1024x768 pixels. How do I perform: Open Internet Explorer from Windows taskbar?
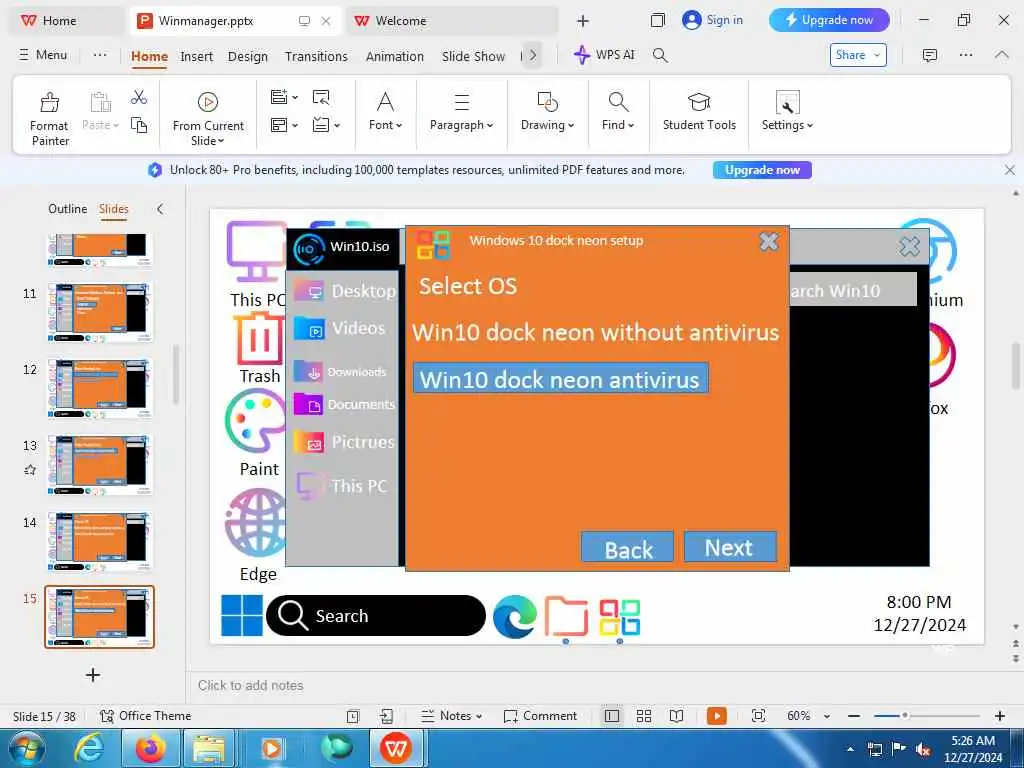point(88,748)
